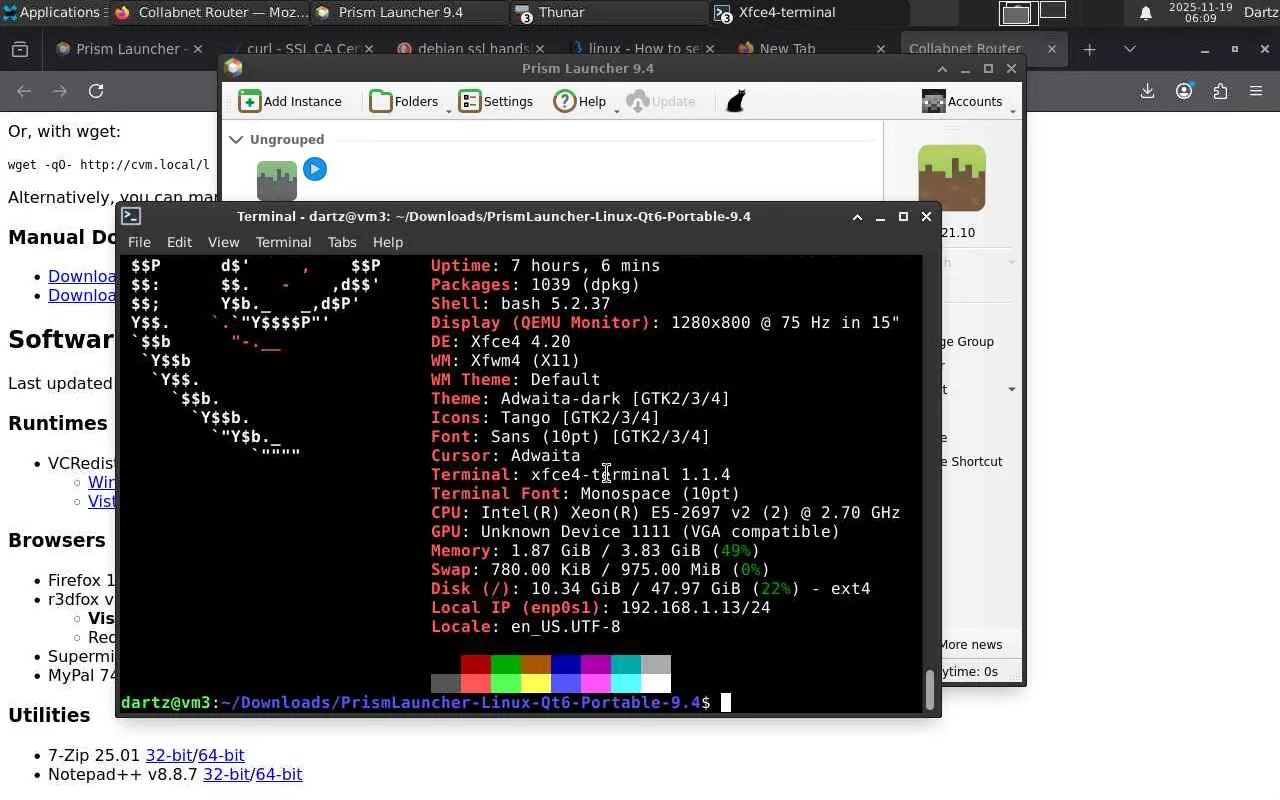
Task: Click the Firefox back arrow
Action: coord(24,91)
